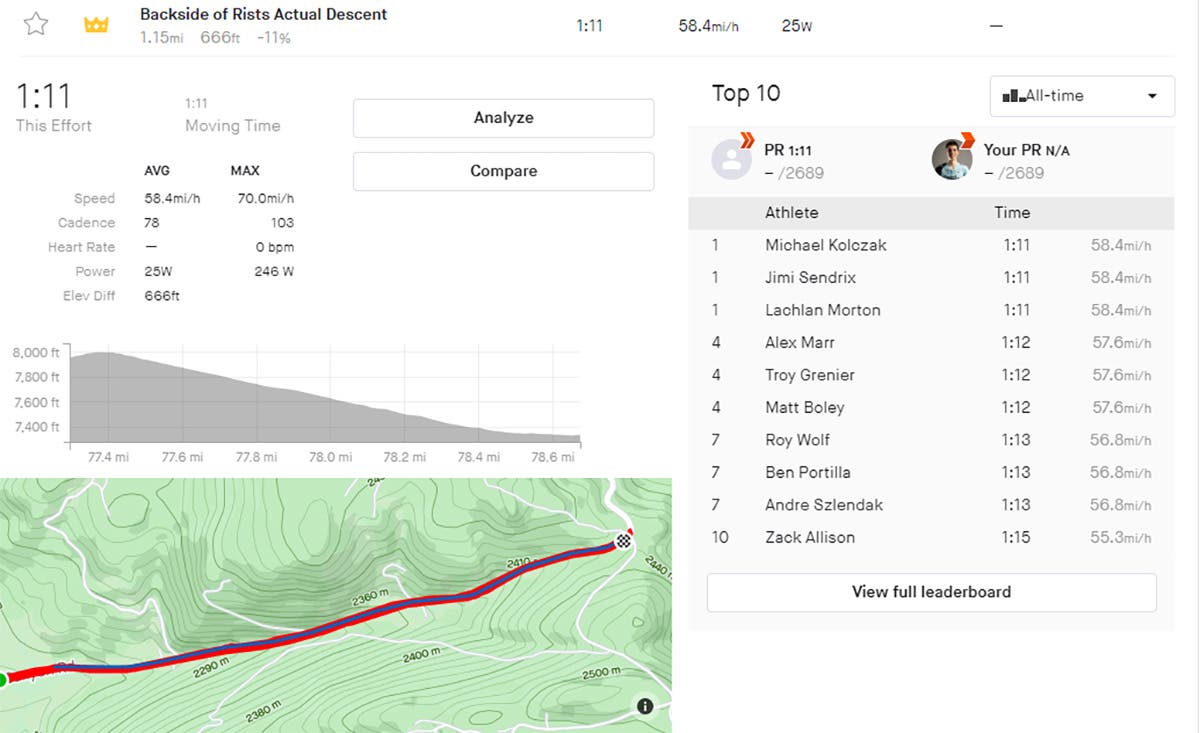The image size is (1200, 733).
Task: Toggle the favorite star for this segment
Action: pos(36,21)
